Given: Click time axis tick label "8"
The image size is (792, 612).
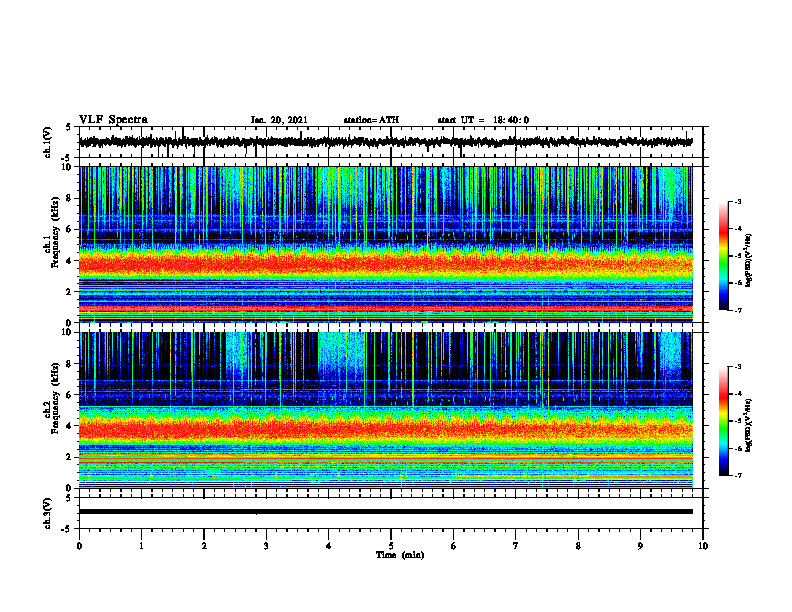Looking at the screenshot, I should coord(578,546).
